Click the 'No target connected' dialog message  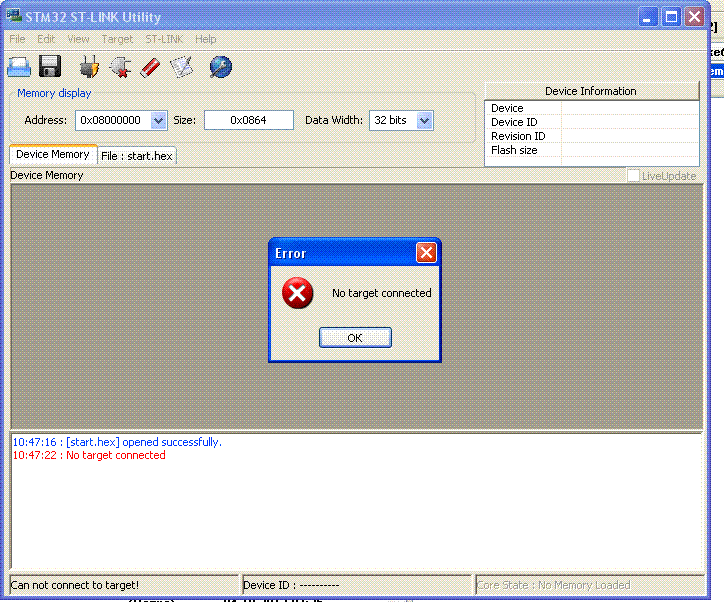pyautogui.click(x=382, y=293)
